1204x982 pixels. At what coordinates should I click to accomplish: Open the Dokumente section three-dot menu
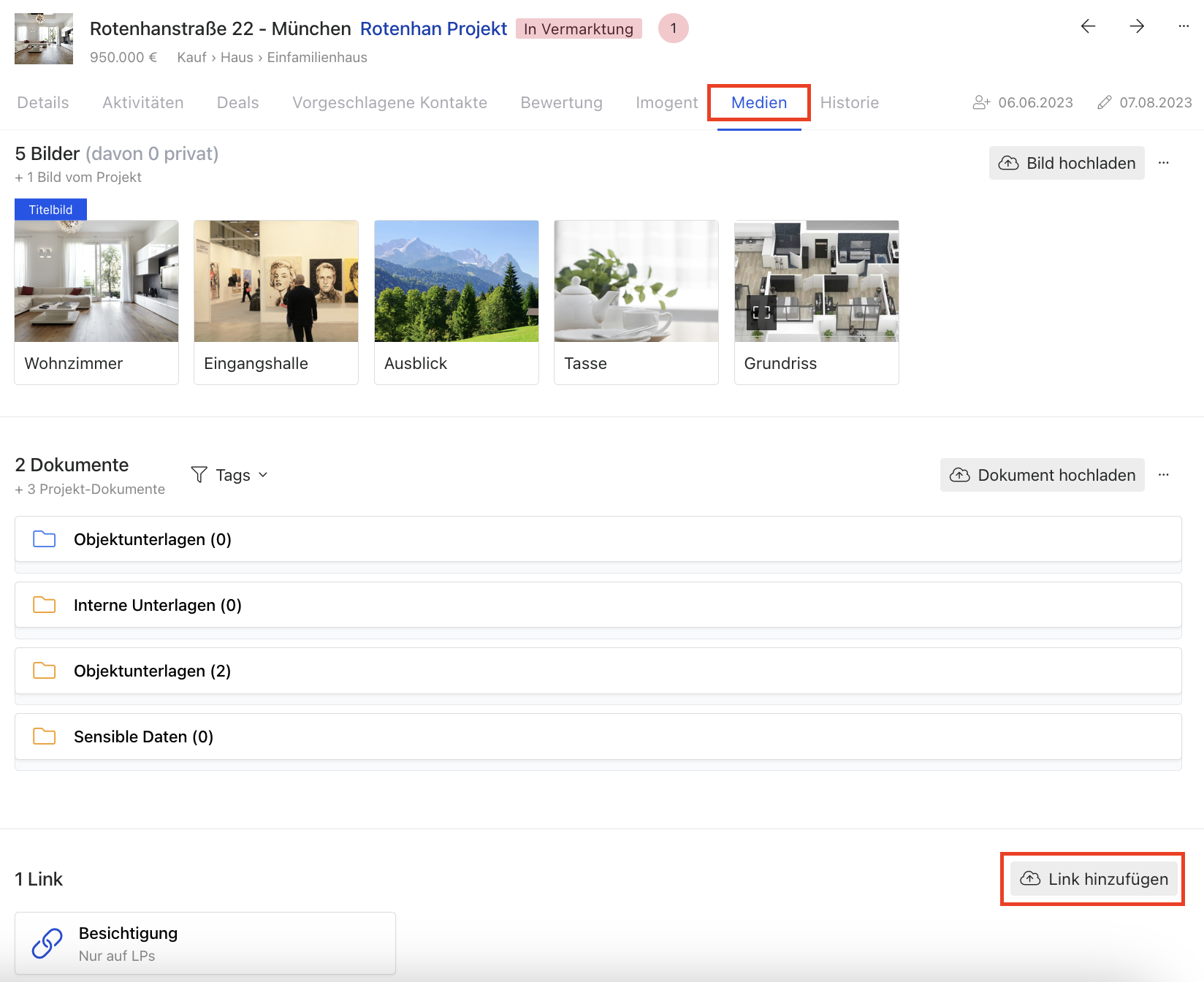click(x=1164, y=475)
